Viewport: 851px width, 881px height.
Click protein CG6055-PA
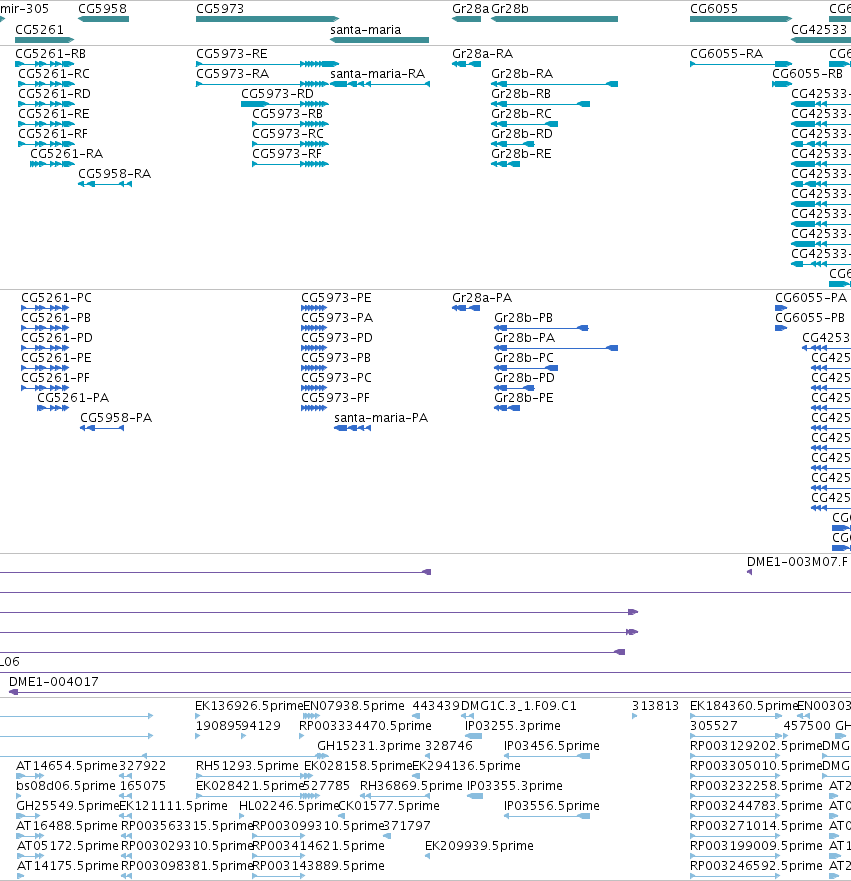click(x=781, y=308)
